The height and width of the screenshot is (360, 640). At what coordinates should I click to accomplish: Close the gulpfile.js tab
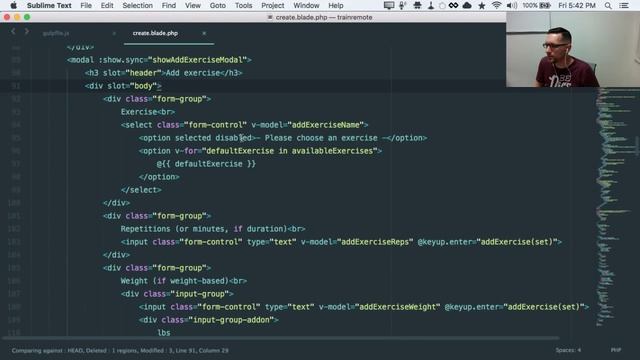[114, 33]
